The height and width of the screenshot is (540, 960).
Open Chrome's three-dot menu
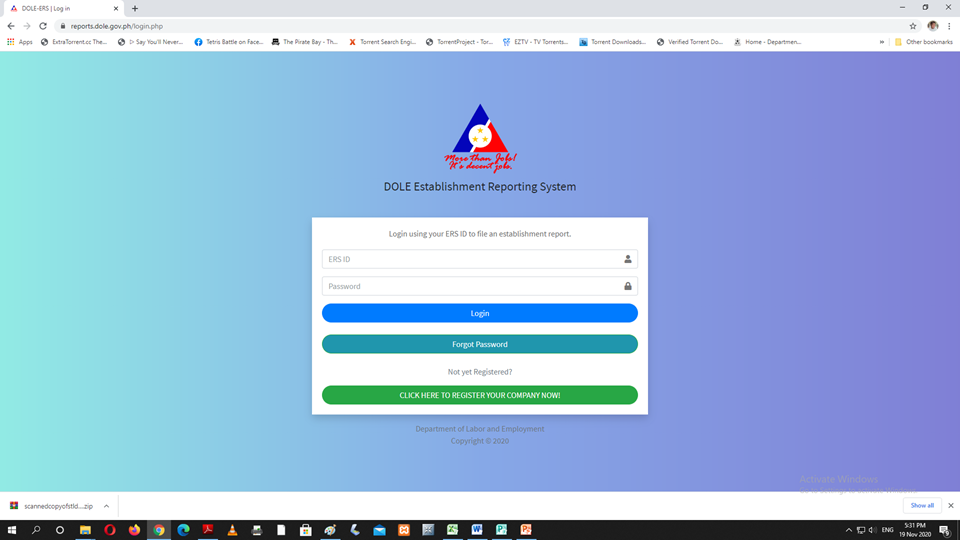coord(949,26)
